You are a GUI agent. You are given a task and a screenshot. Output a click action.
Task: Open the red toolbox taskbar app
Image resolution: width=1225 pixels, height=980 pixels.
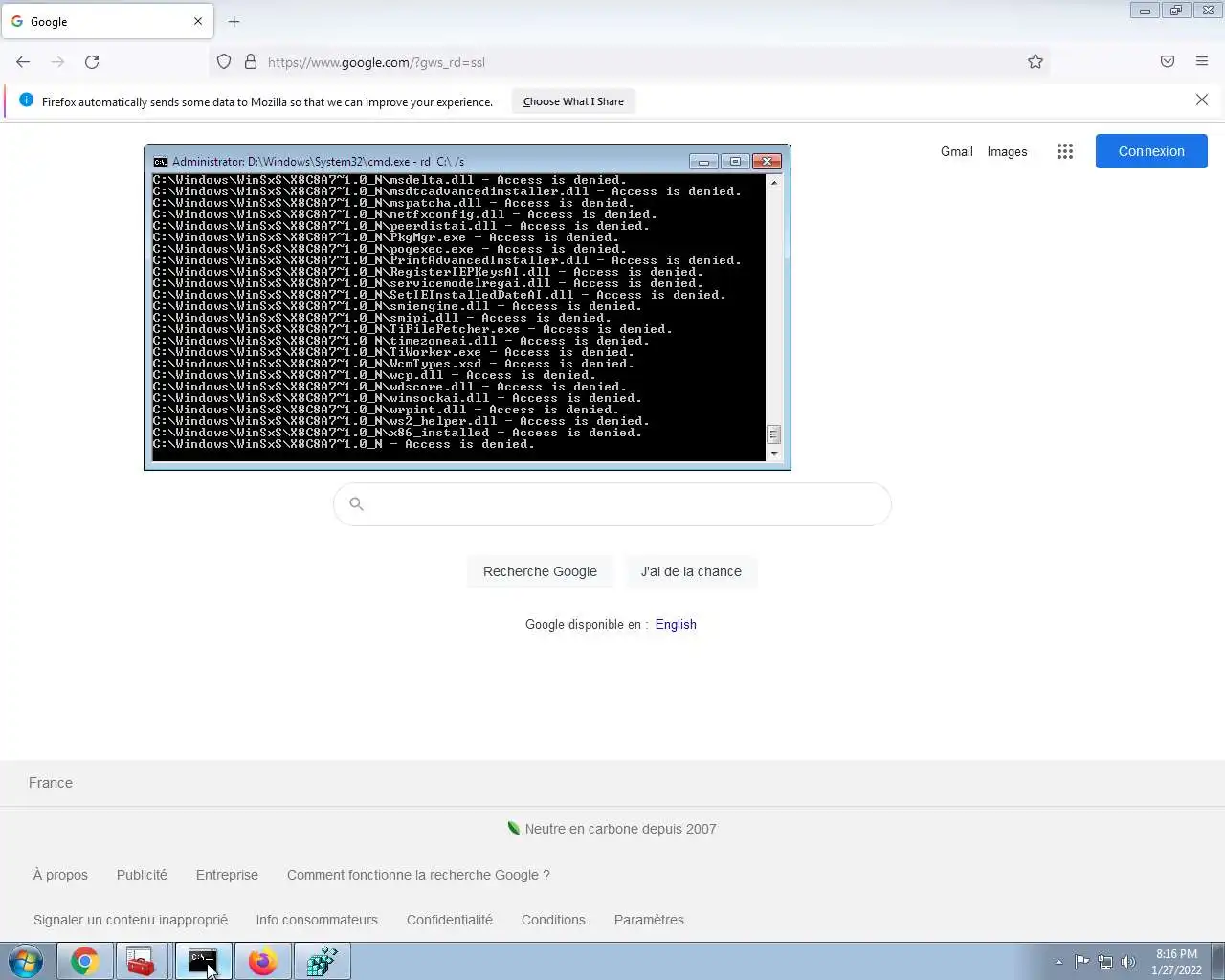pyautogui.click(x=141, y=961)
